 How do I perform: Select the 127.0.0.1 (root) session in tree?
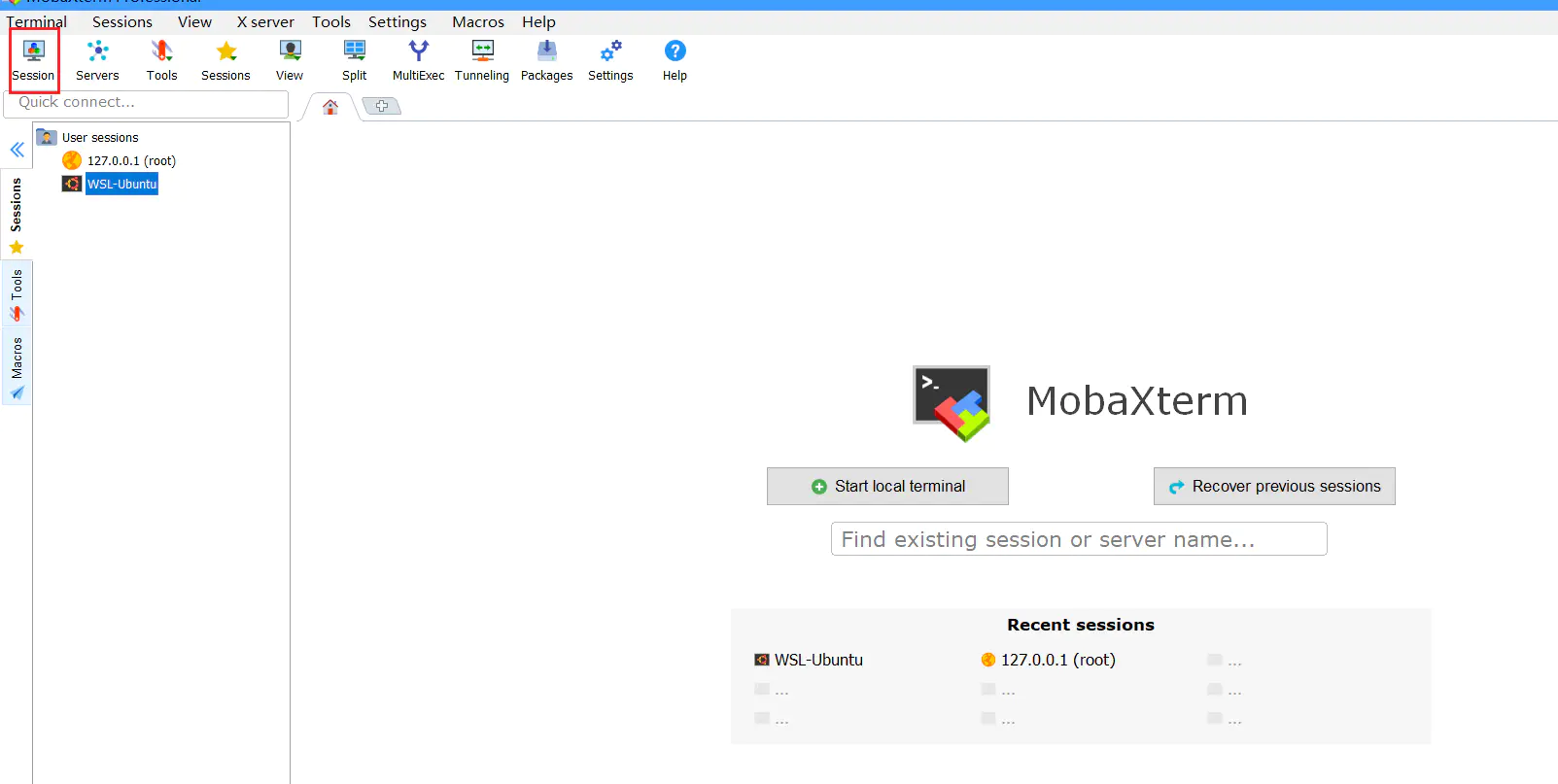click(131, 160)
